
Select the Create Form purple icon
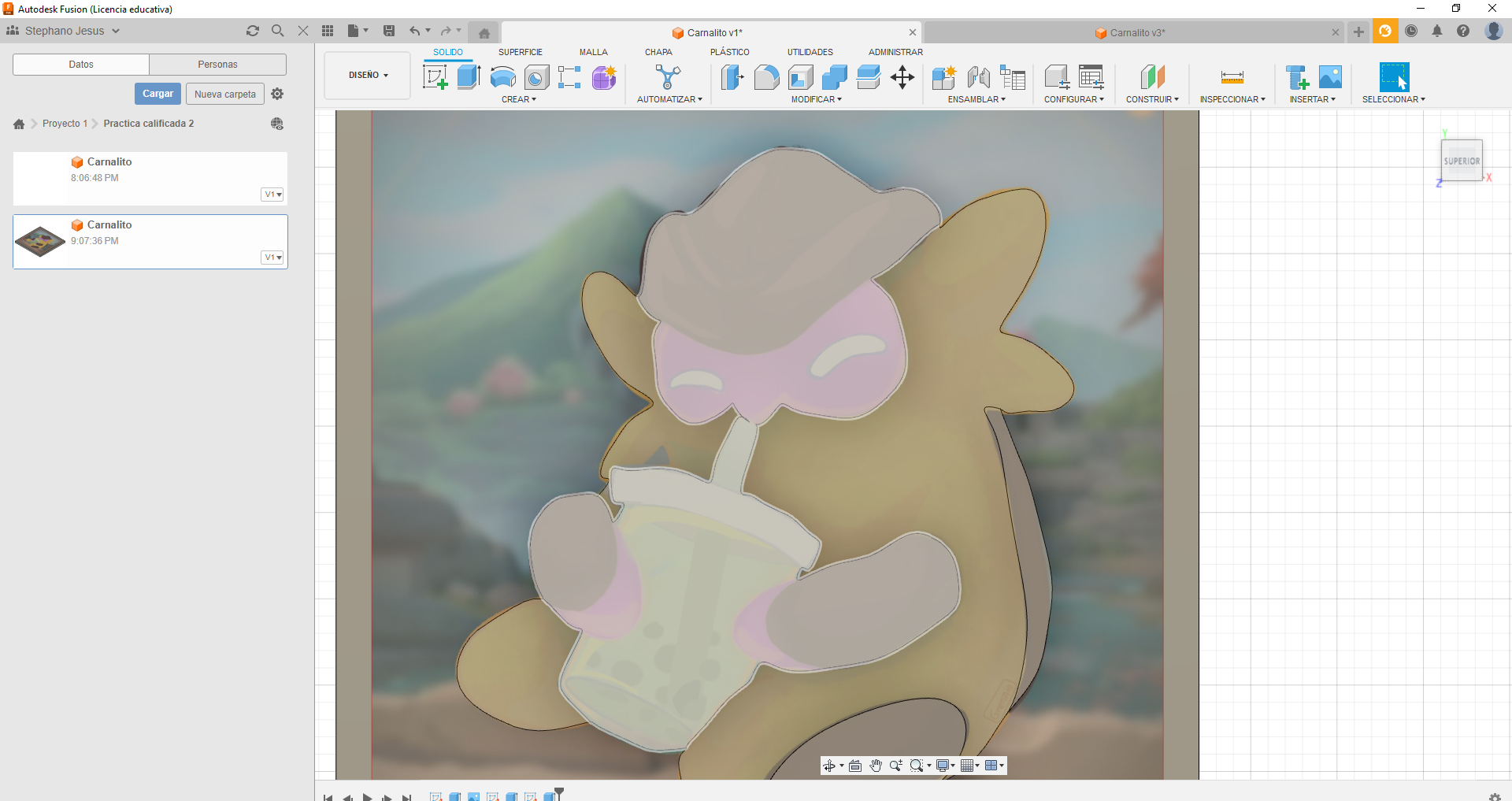coord(604,77)
